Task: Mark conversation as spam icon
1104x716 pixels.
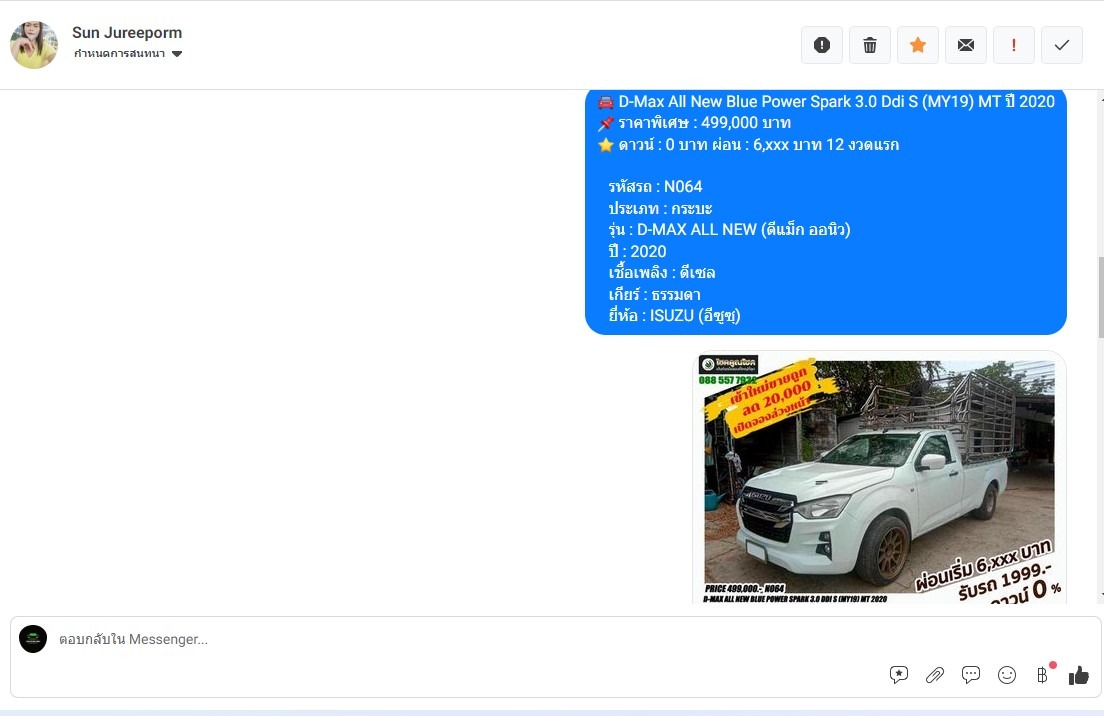Action: tap(822, 45)
